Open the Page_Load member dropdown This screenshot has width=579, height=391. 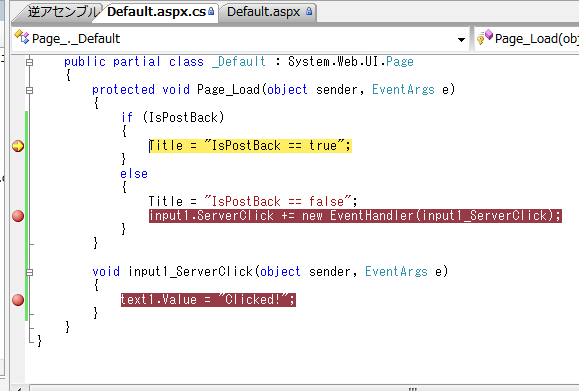point(528,39)
